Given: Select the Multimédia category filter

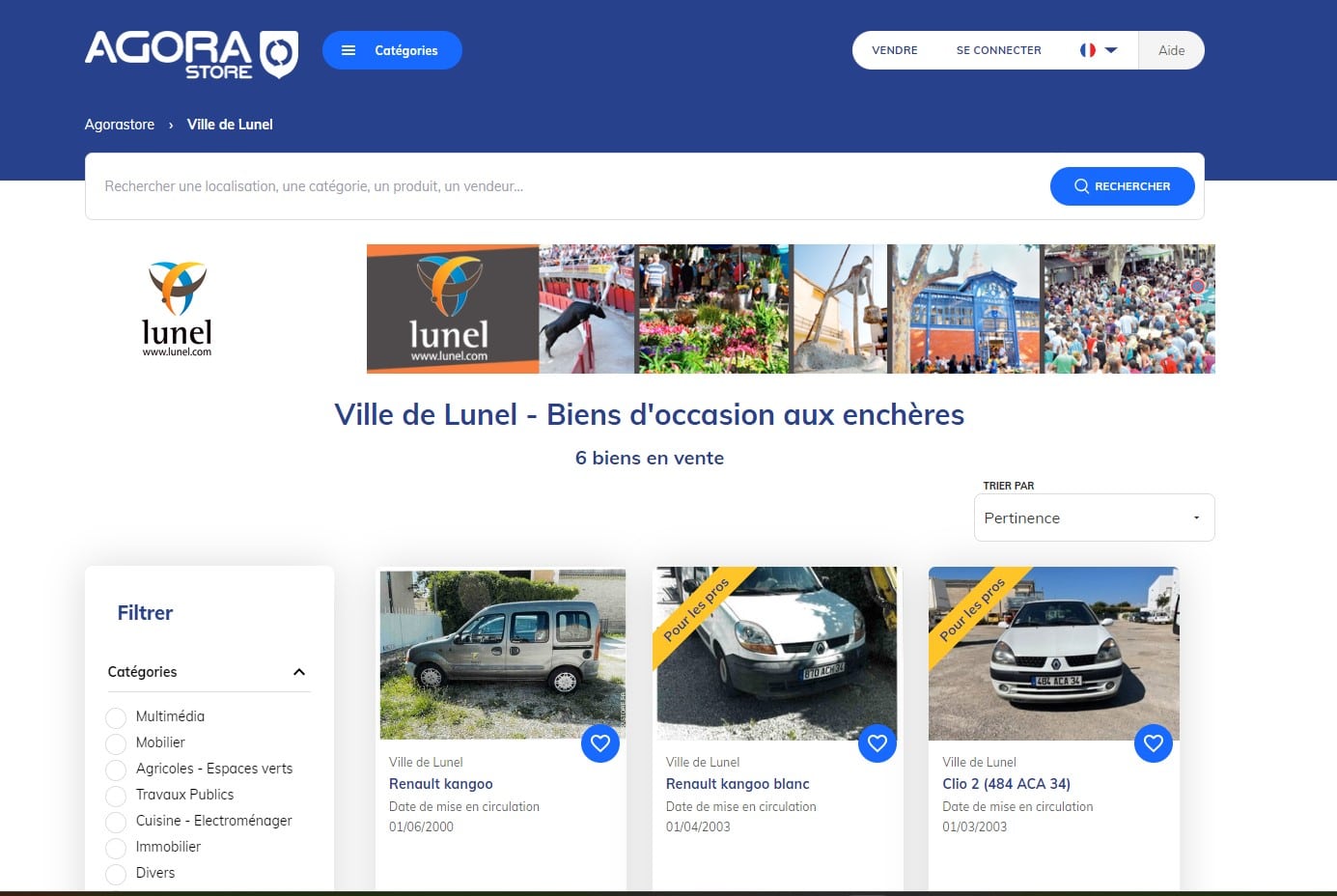Looking at the screenshot, I should tap(116, 717).
